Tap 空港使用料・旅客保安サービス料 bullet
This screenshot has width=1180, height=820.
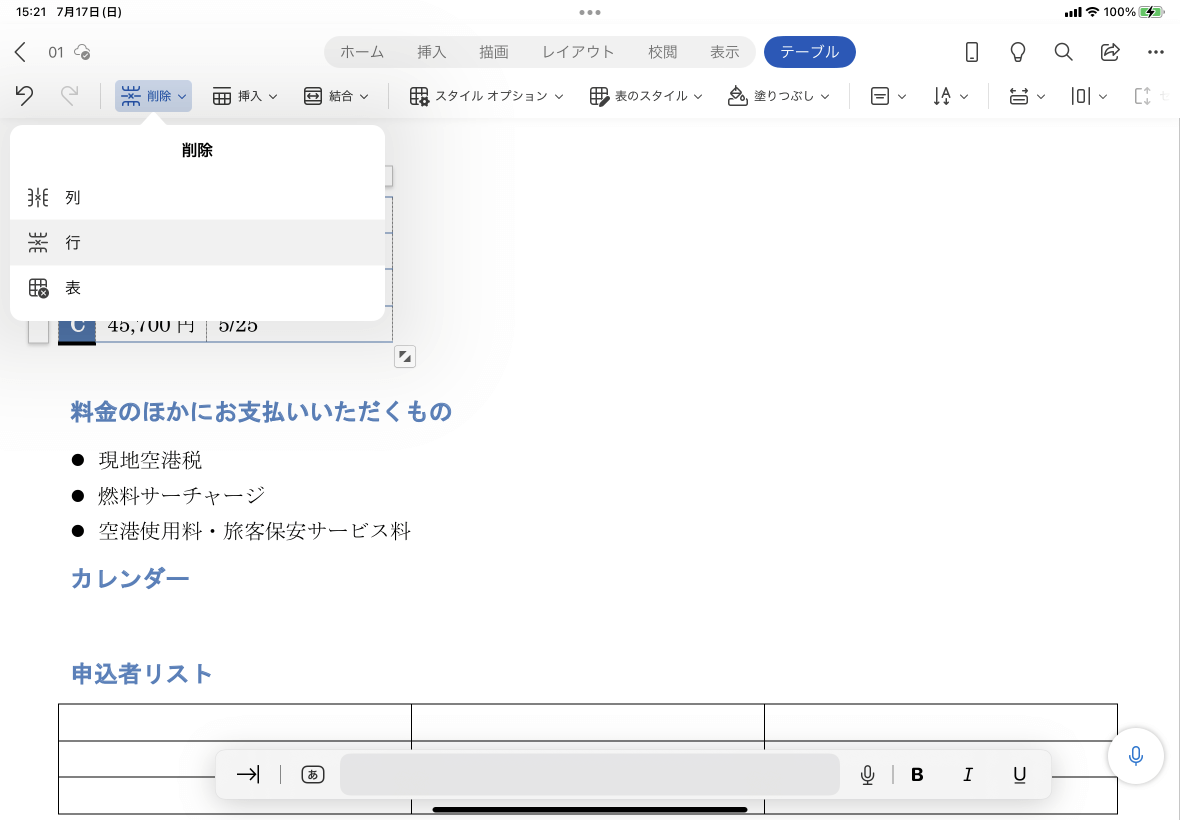tap(254, 531)
